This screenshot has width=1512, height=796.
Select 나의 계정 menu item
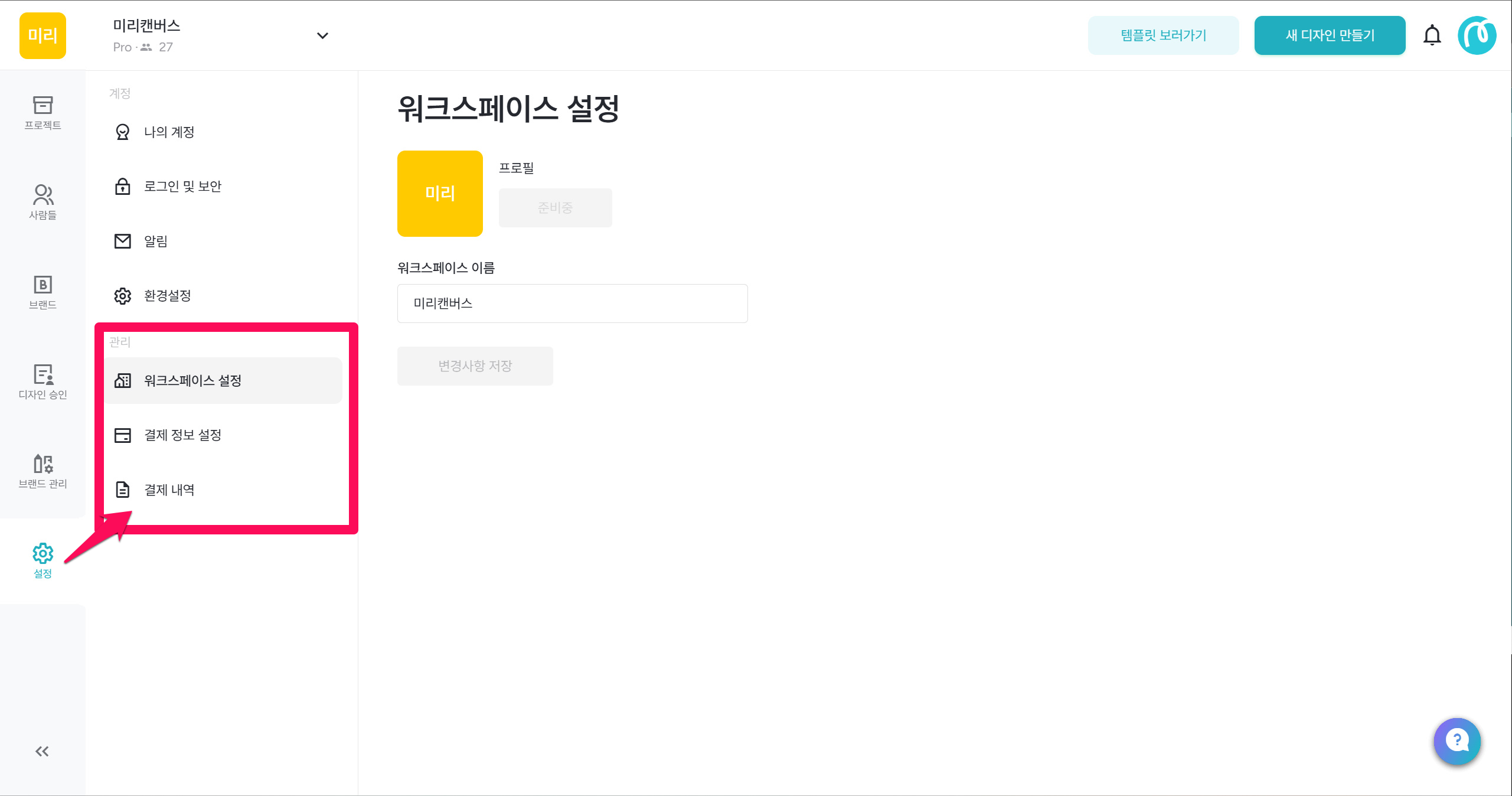[169, 132]
